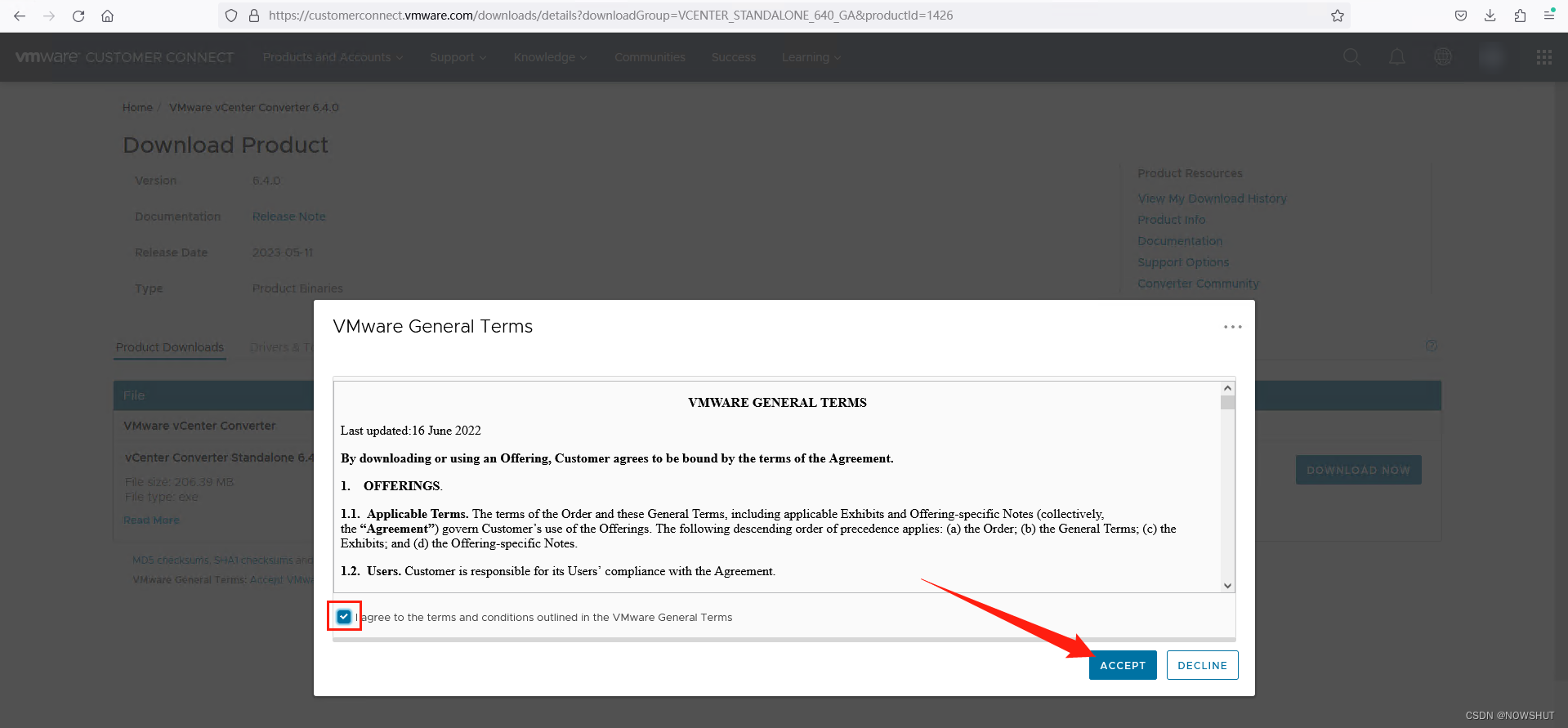Click the File column header
This screenshot has height=728, width=1568.
coord(134,395)
